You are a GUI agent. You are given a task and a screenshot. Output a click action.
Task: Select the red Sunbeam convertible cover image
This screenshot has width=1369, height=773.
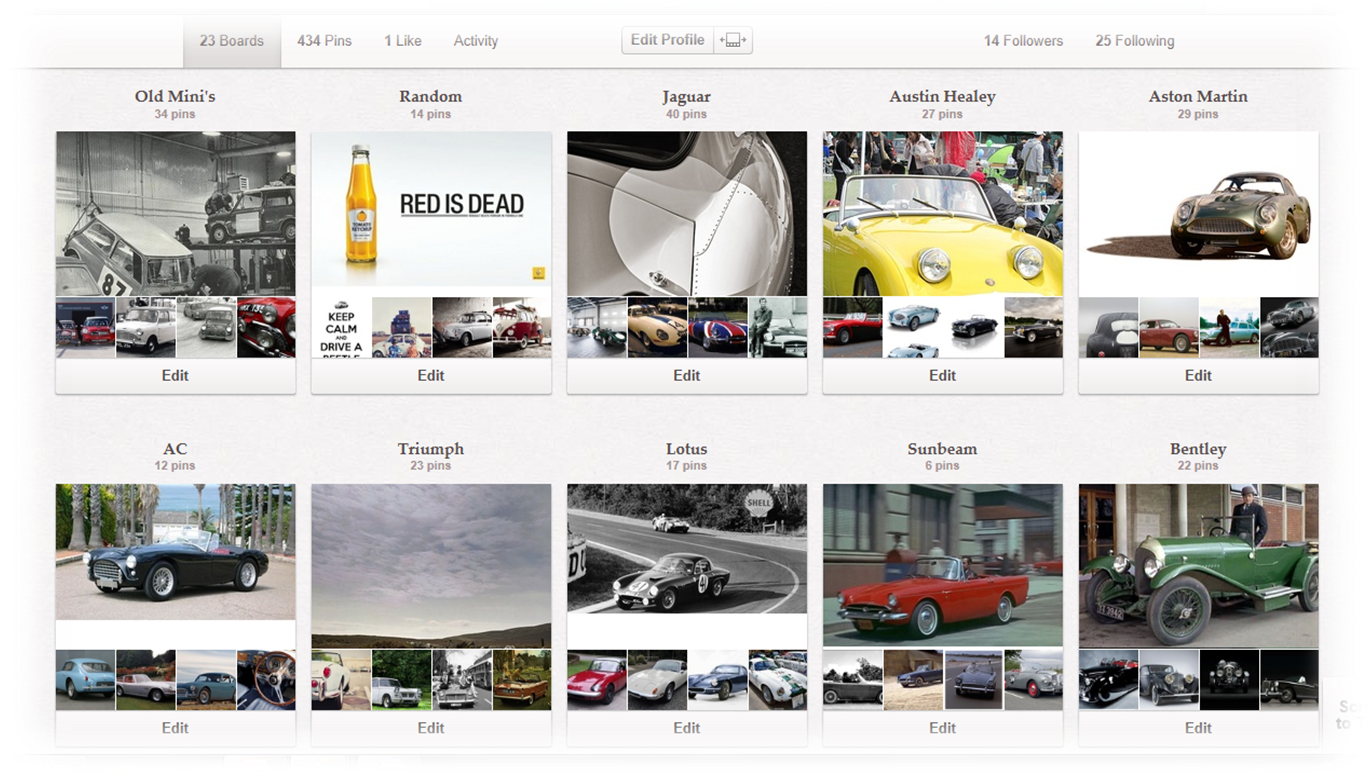click(x=942, y=565)
